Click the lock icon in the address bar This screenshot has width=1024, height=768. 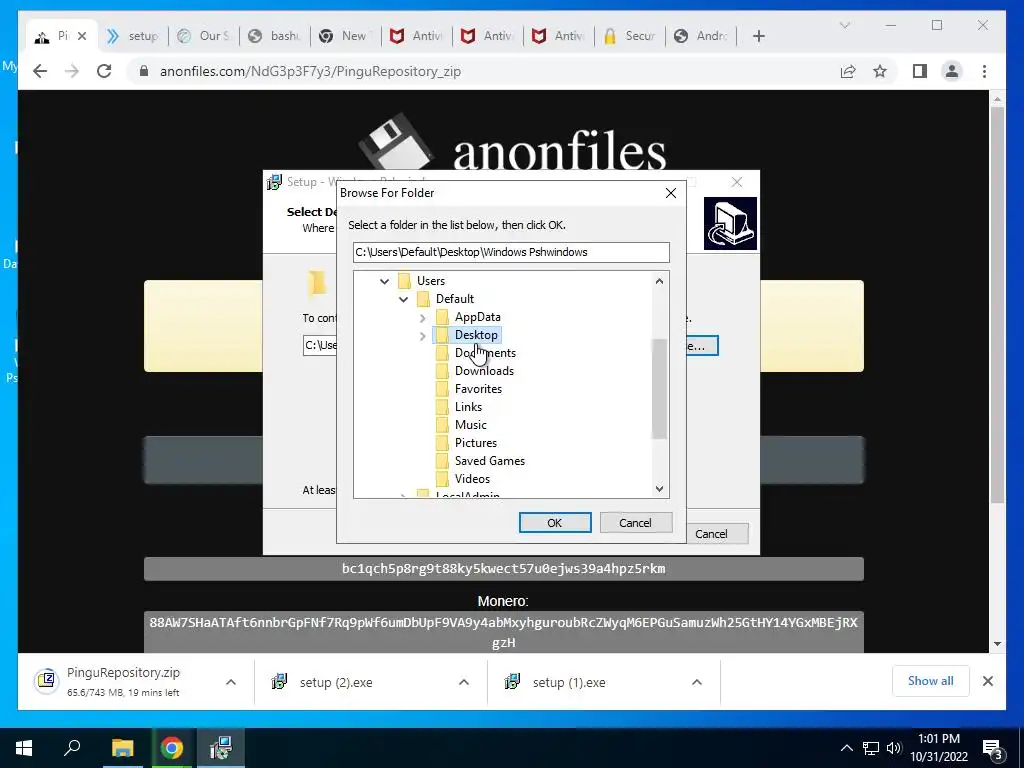(x=144, y=71)
